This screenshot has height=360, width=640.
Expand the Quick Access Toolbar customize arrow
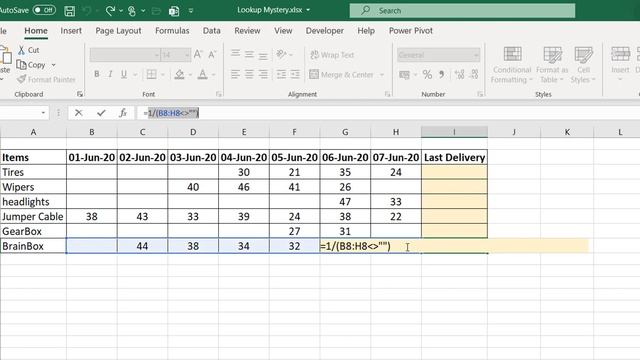point(191,11)
